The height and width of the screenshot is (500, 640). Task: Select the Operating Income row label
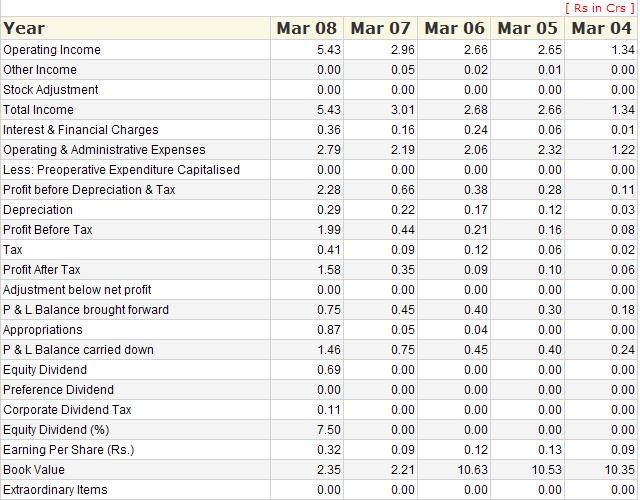52,50
